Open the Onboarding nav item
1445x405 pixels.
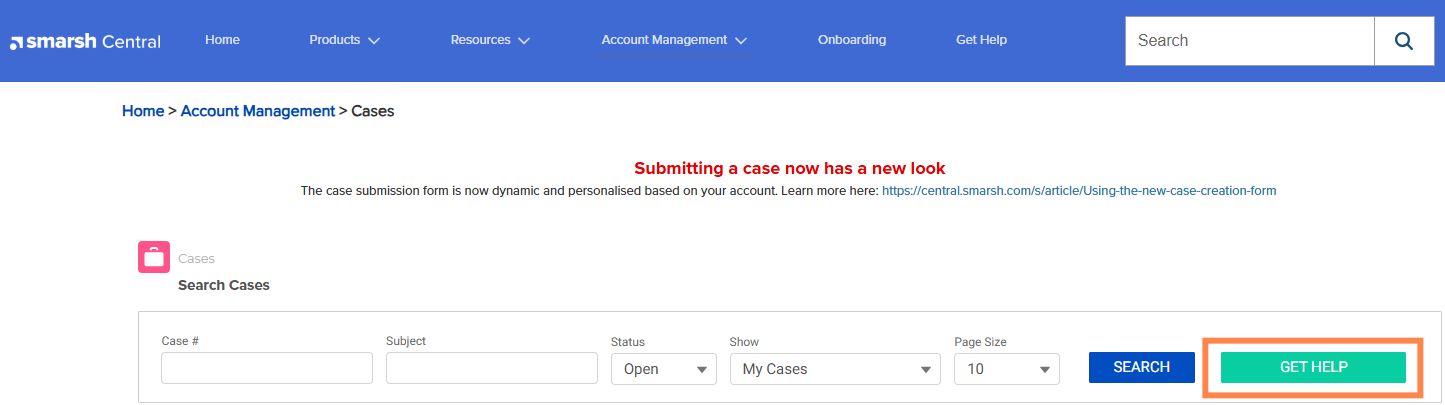851,40
